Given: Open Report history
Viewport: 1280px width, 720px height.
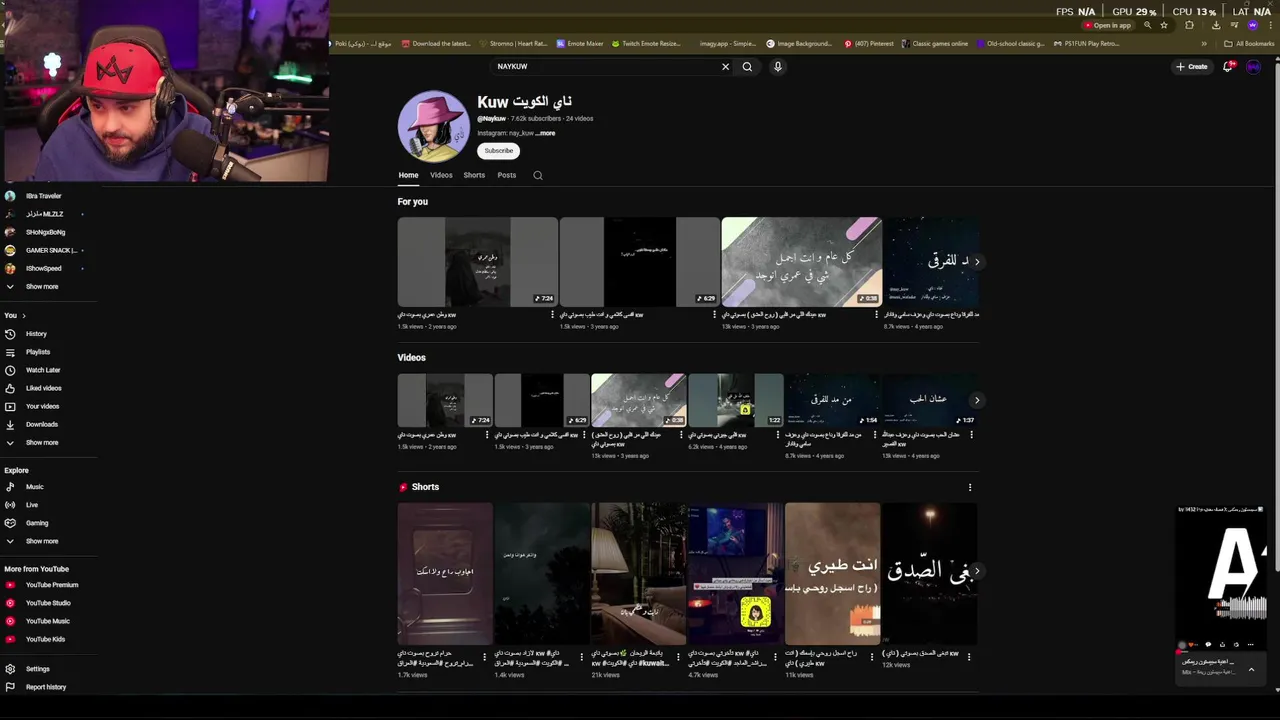Looking at the screenshot, I should pos(46,687).
